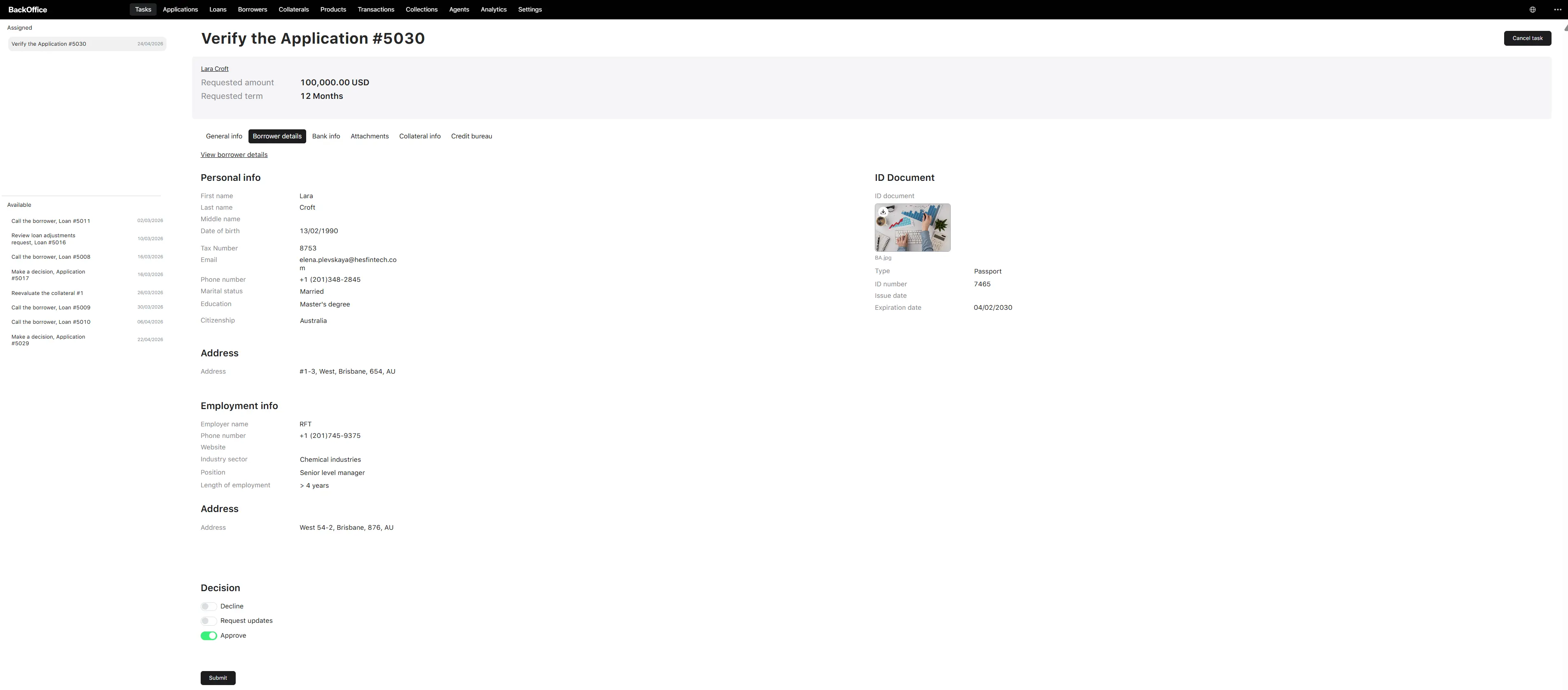The image size is (1568, 690).
Task: Click the BA.jpg file name
Action: coord(883,258)
